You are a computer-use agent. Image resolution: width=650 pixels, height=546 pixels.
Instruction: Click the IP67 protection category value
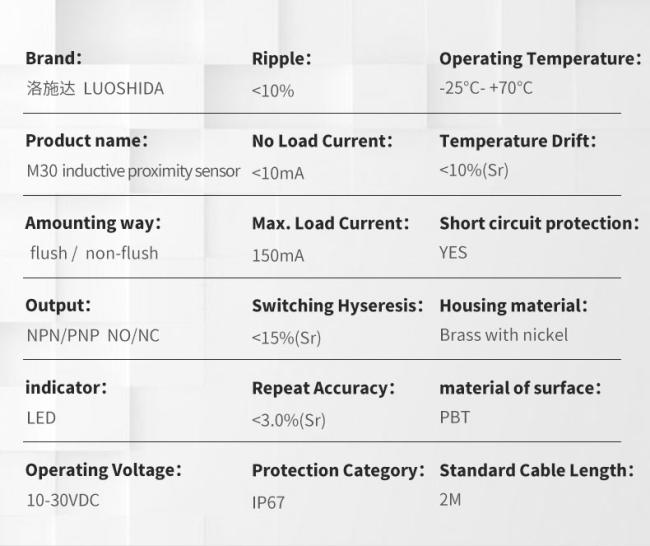pyautogui.click(x=268, y=502)
